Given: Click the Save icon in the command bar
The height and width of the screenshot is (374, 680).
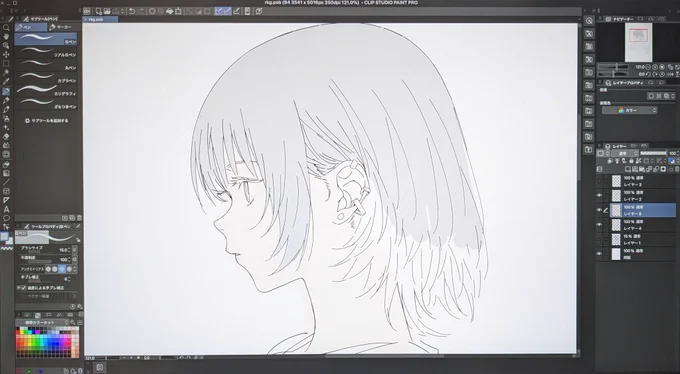Looking at the screenshot, I should pyautogui.click(x=116, y=11).
